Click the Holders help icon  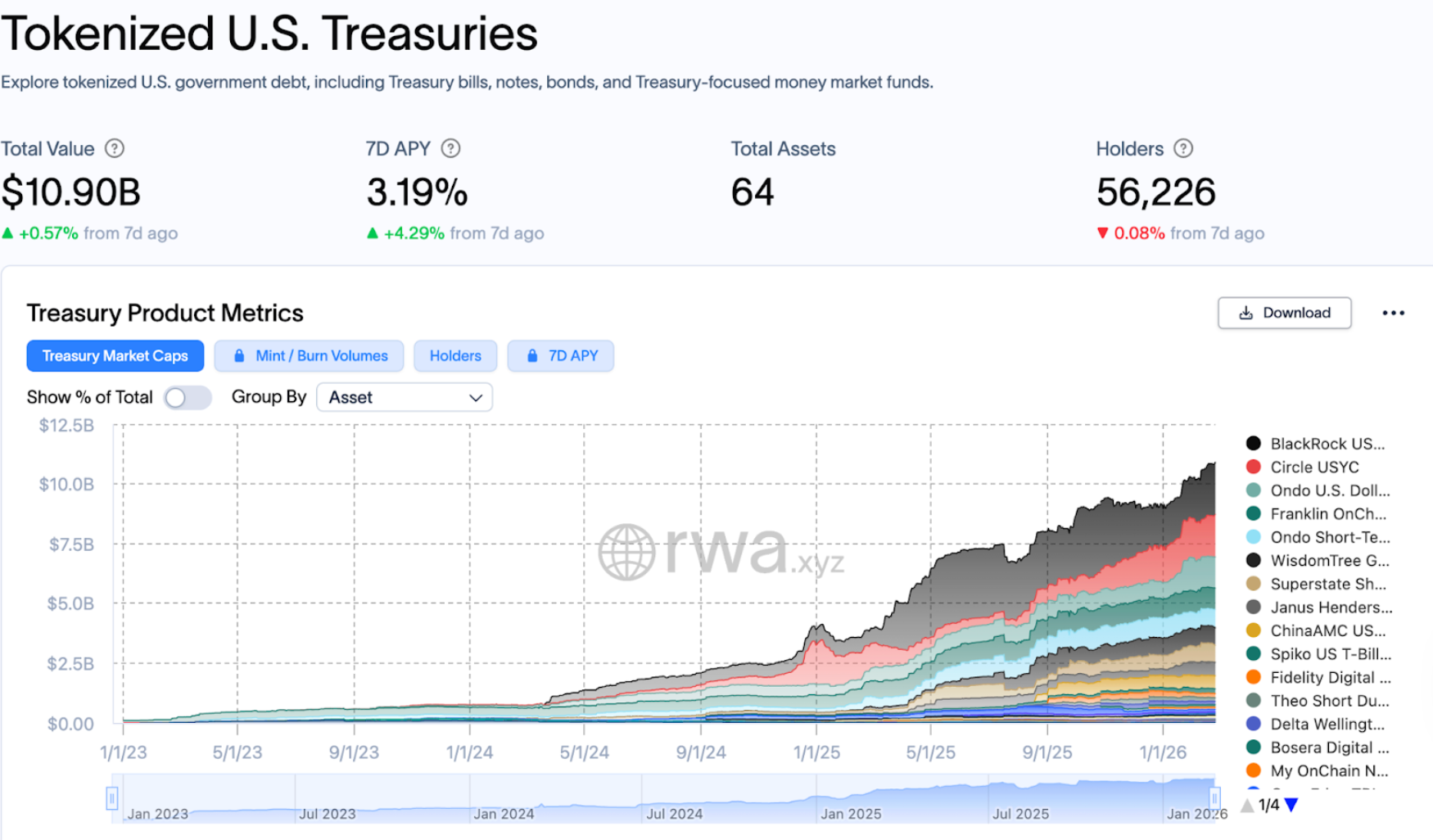(1183, 148)
